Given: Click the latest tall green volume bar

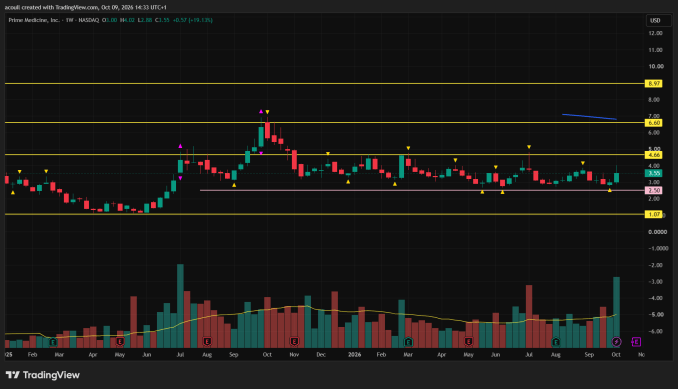Looking at the screenshot, I should point(616,312).
